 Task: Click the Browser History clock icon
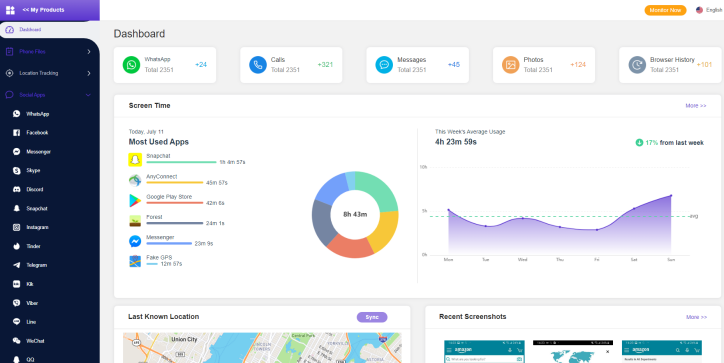pos(637,65)
